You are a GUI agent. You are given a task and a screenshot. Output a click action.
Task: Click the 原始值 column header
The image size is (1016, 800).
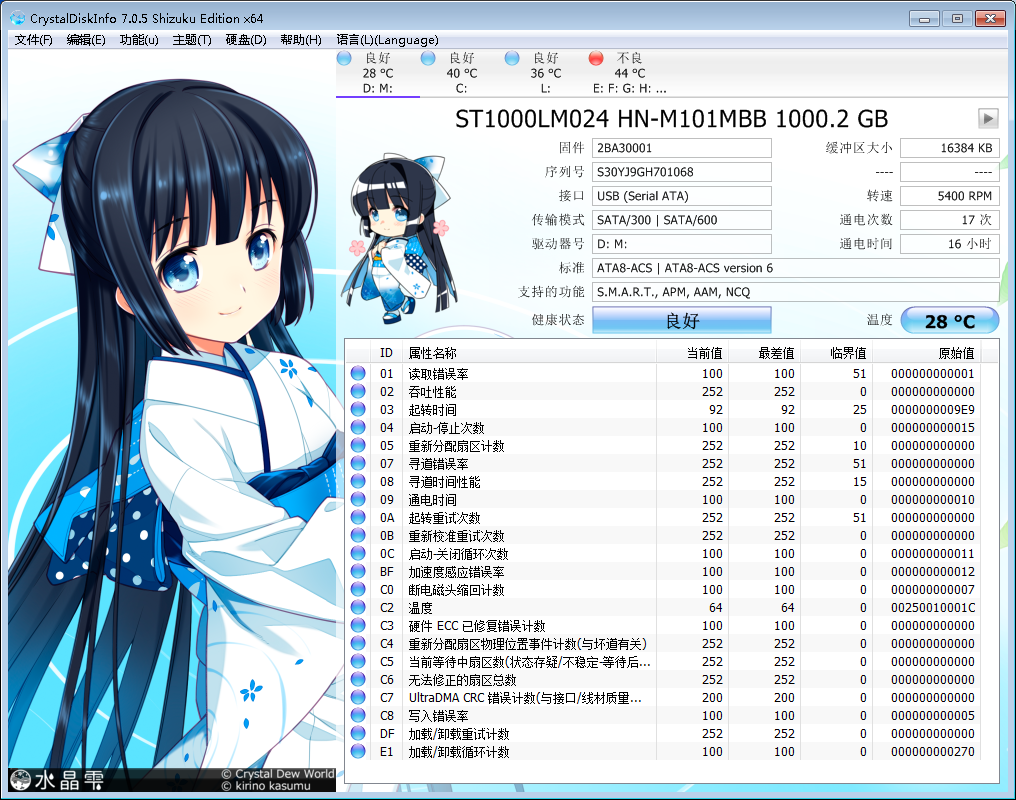[x=927, y=353]
